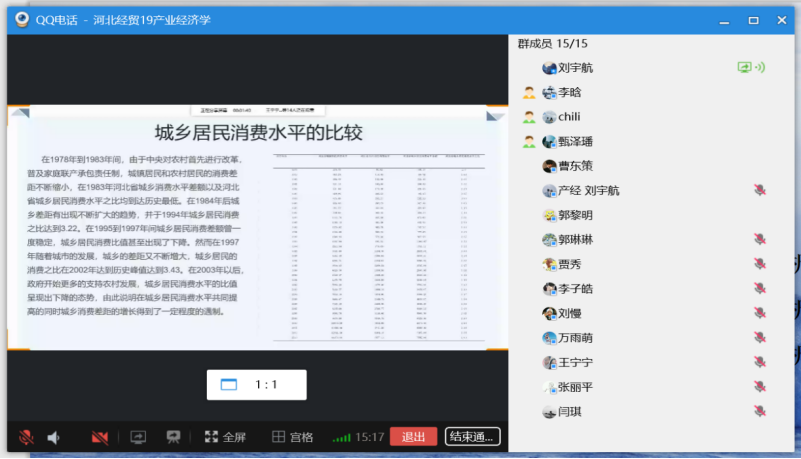Click the 结束通话 end call button
The width and height of the screenshot is (801, 459).
tap(471, 437)
